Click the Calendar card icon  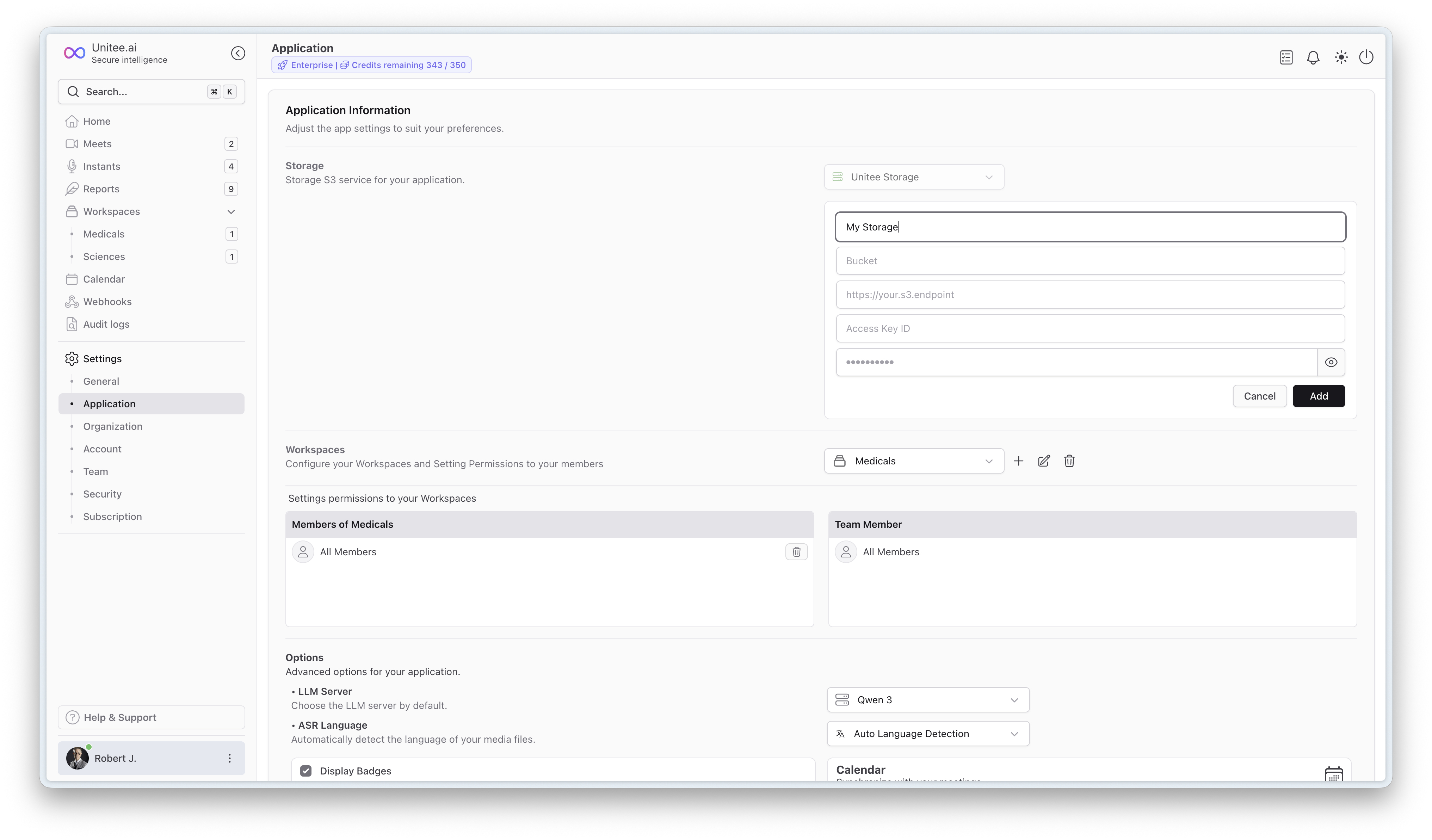pos(1333,773)
